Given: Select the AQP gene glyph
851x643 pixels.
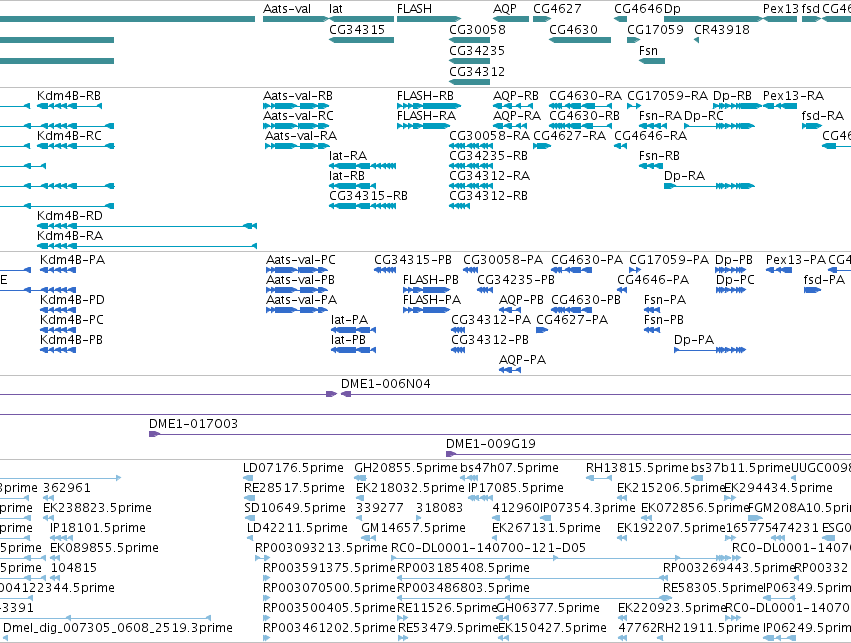Looking at the screenshot, I should pyautogui.click(x=511, y=19).
